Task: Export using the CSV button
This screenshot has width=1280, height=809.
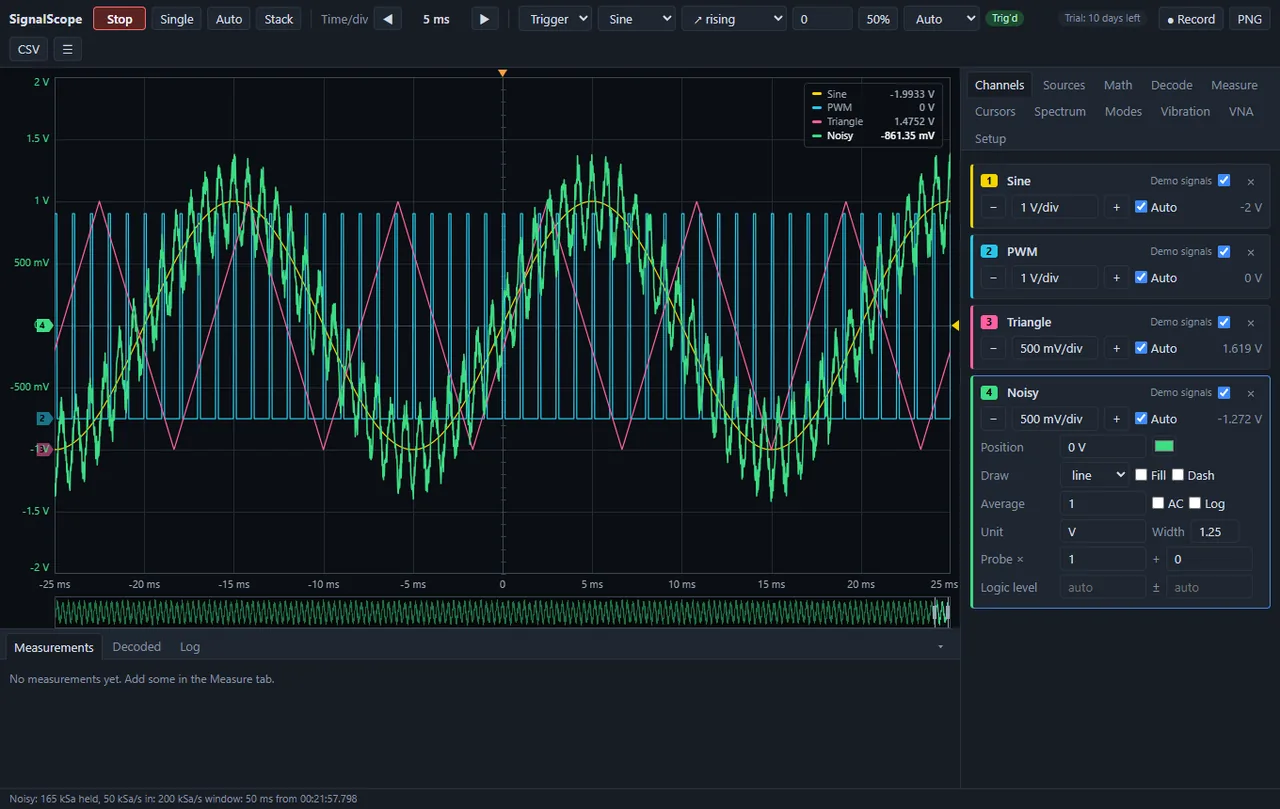Action: [29, 49]
